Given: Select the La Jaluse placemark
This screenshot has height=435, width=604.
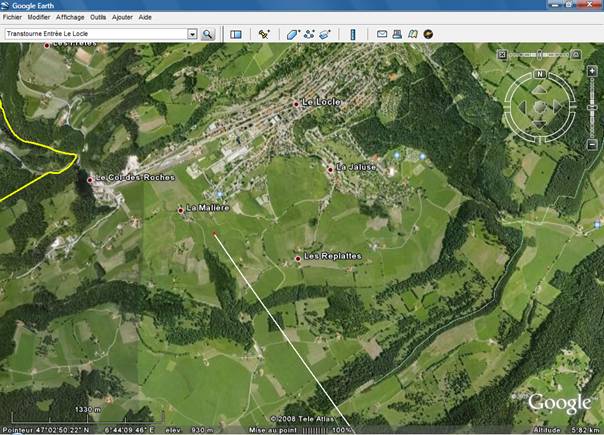Looking at the screenshot, I should pyautogui.click(x=356, y=167).
